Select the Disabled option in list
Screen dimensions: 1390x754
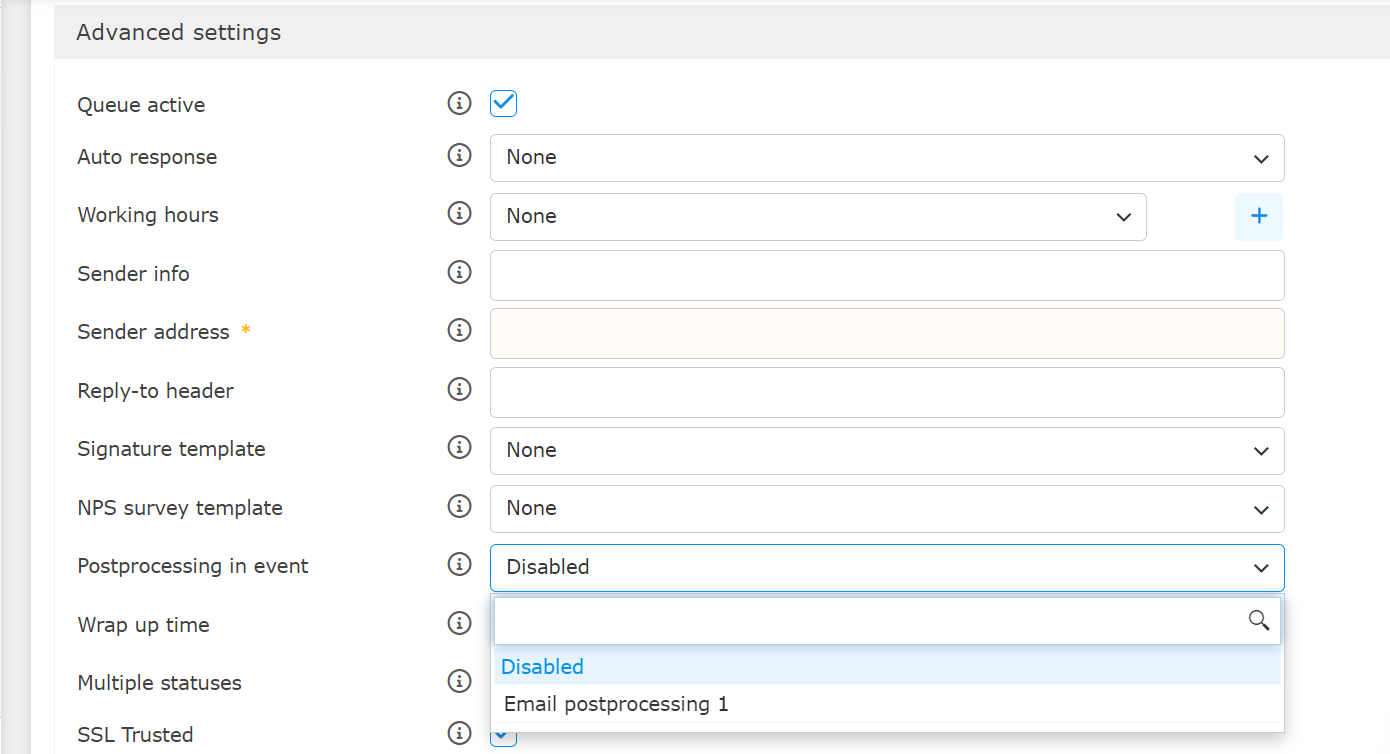point(887,666)
